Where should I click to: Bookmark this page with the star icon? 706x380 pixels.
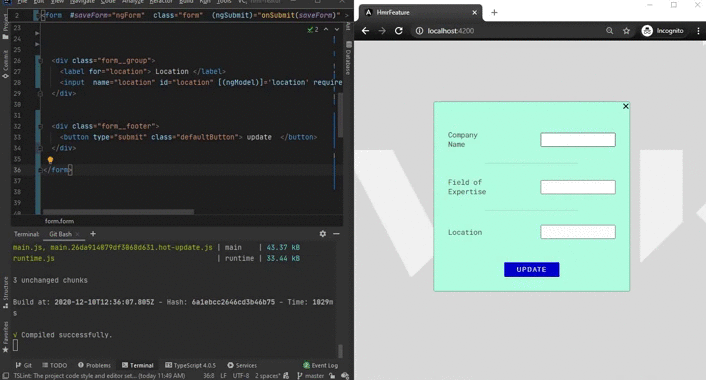point(626,31)
